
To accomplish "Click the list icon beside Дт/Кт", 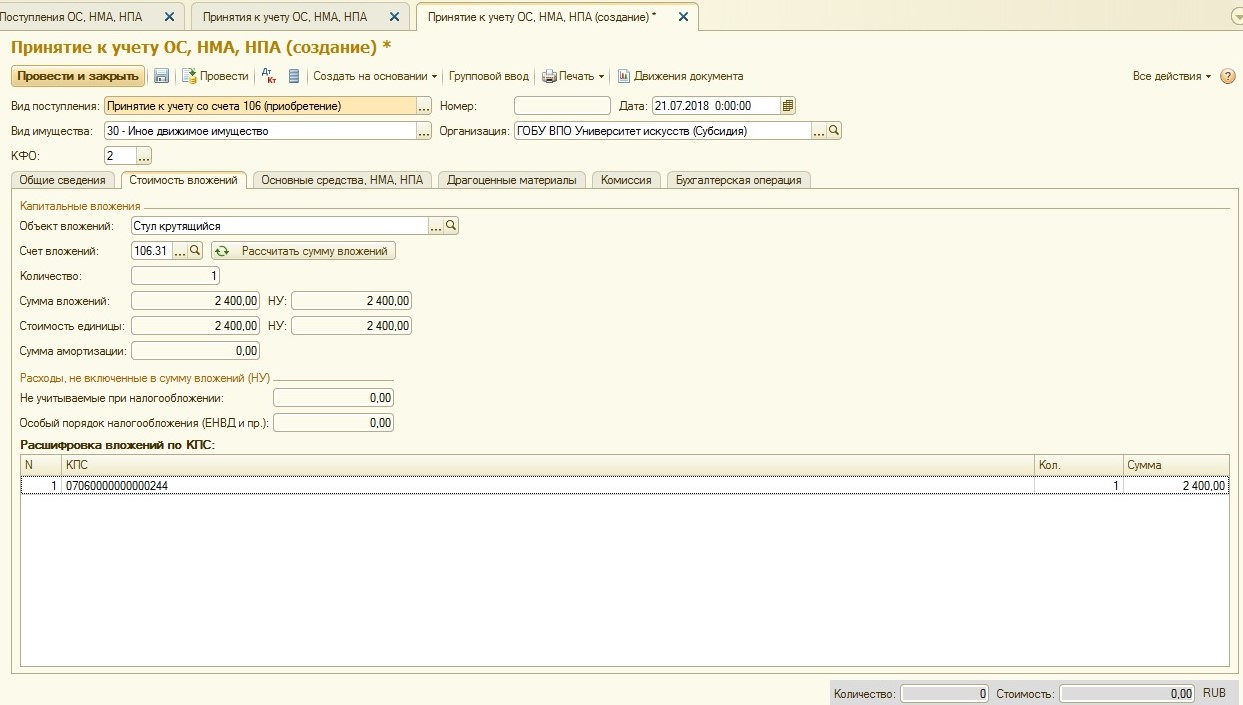I will (x=294, y=76).
